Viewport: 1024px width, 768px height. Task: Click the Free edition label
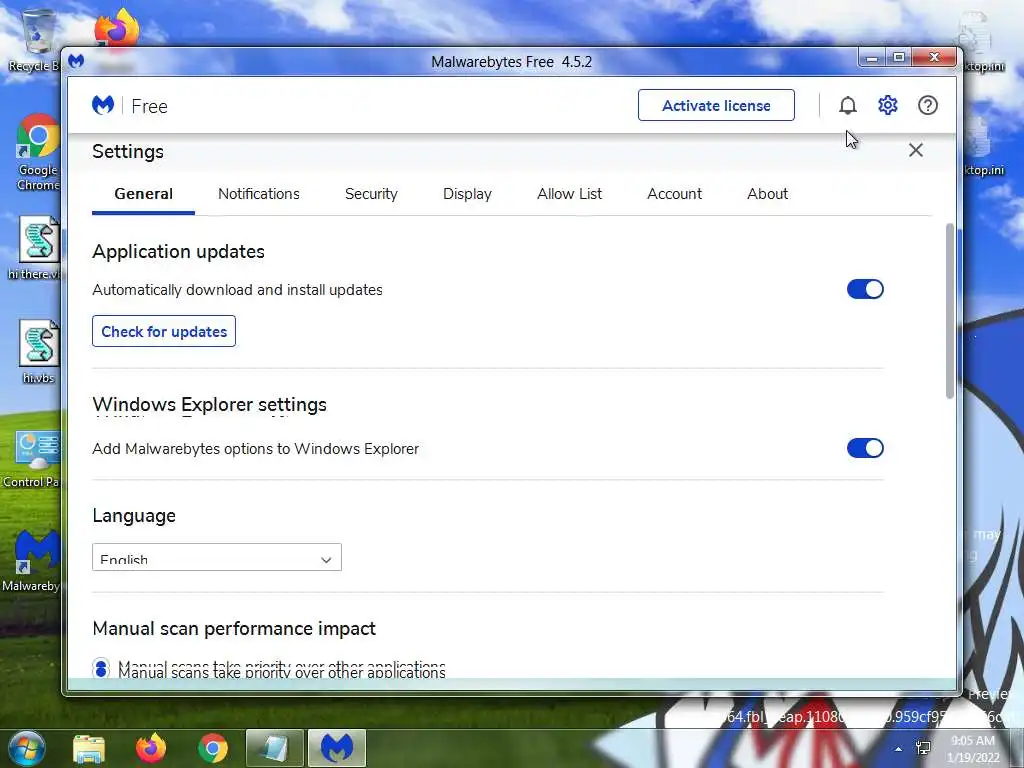click(150, 106)
